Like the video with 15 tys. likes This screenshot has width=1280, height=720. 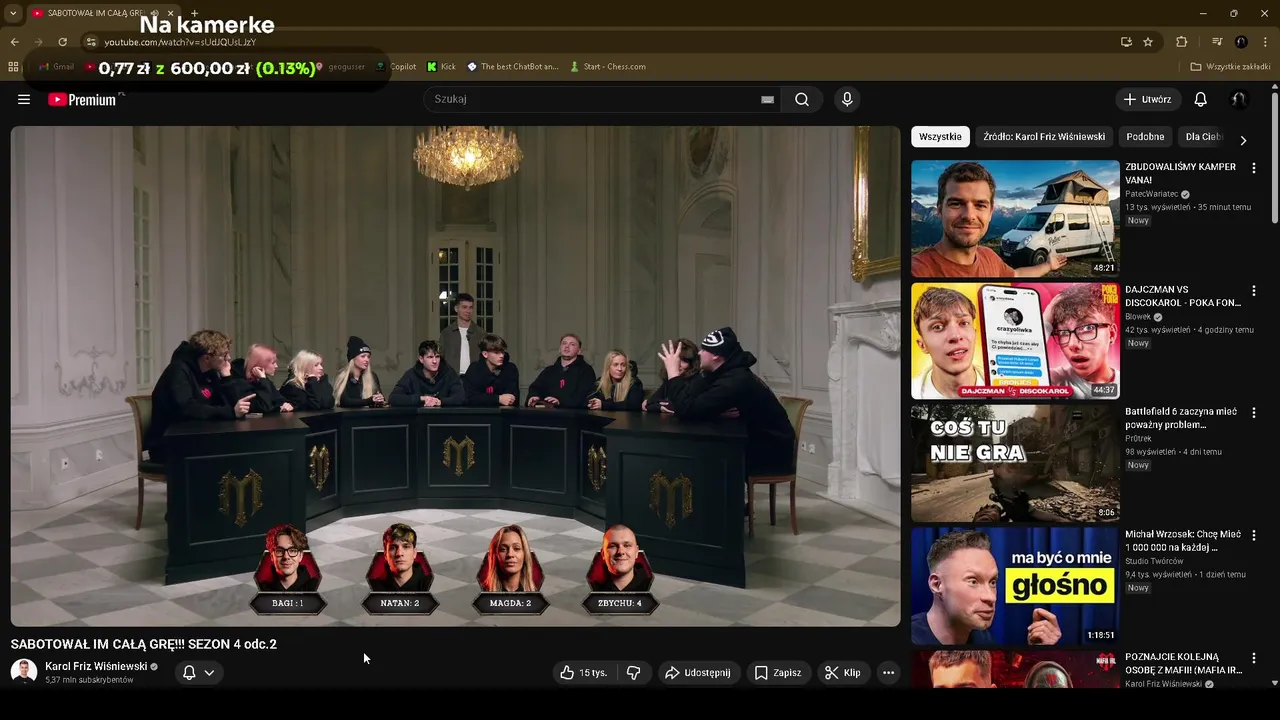pos(584,673)
